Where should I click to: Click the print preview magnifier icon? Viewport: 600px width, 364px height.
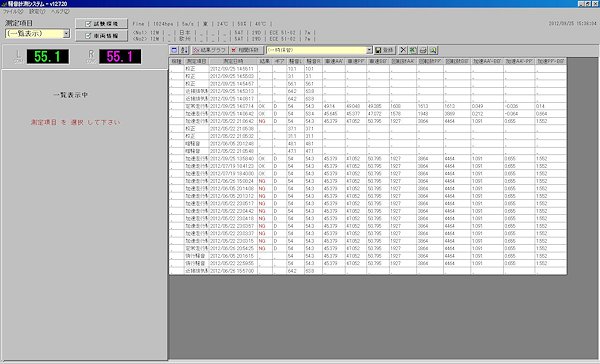pos(433,50)
